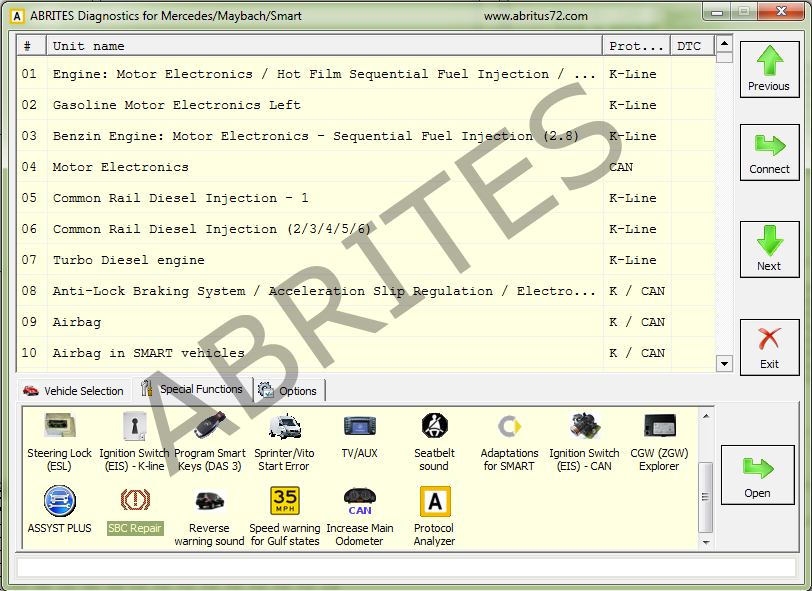
Task: Switch to the Vehicle Selection tab
Action: pos(74,391)
